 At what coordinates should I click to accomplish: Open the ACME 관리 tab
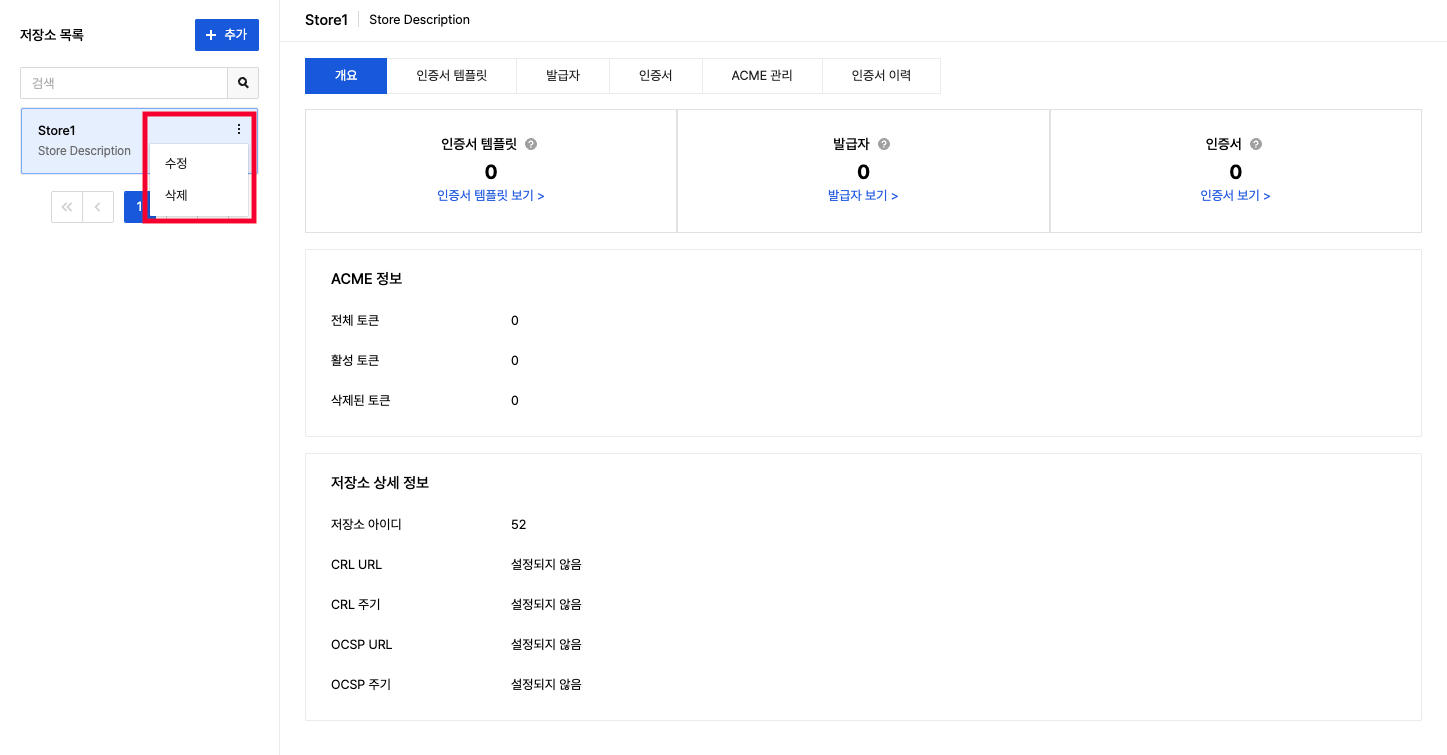pos(762,76)
